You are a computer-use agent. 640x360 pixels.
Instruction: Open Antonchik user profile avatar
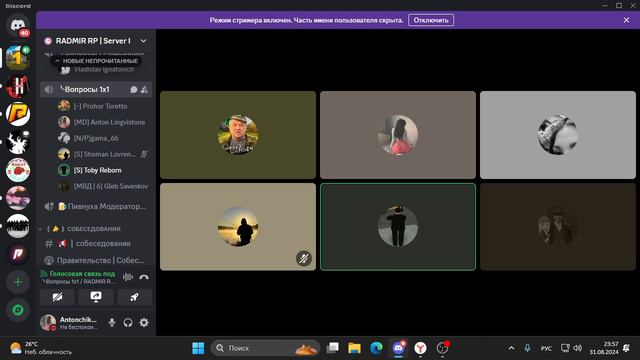48,322
